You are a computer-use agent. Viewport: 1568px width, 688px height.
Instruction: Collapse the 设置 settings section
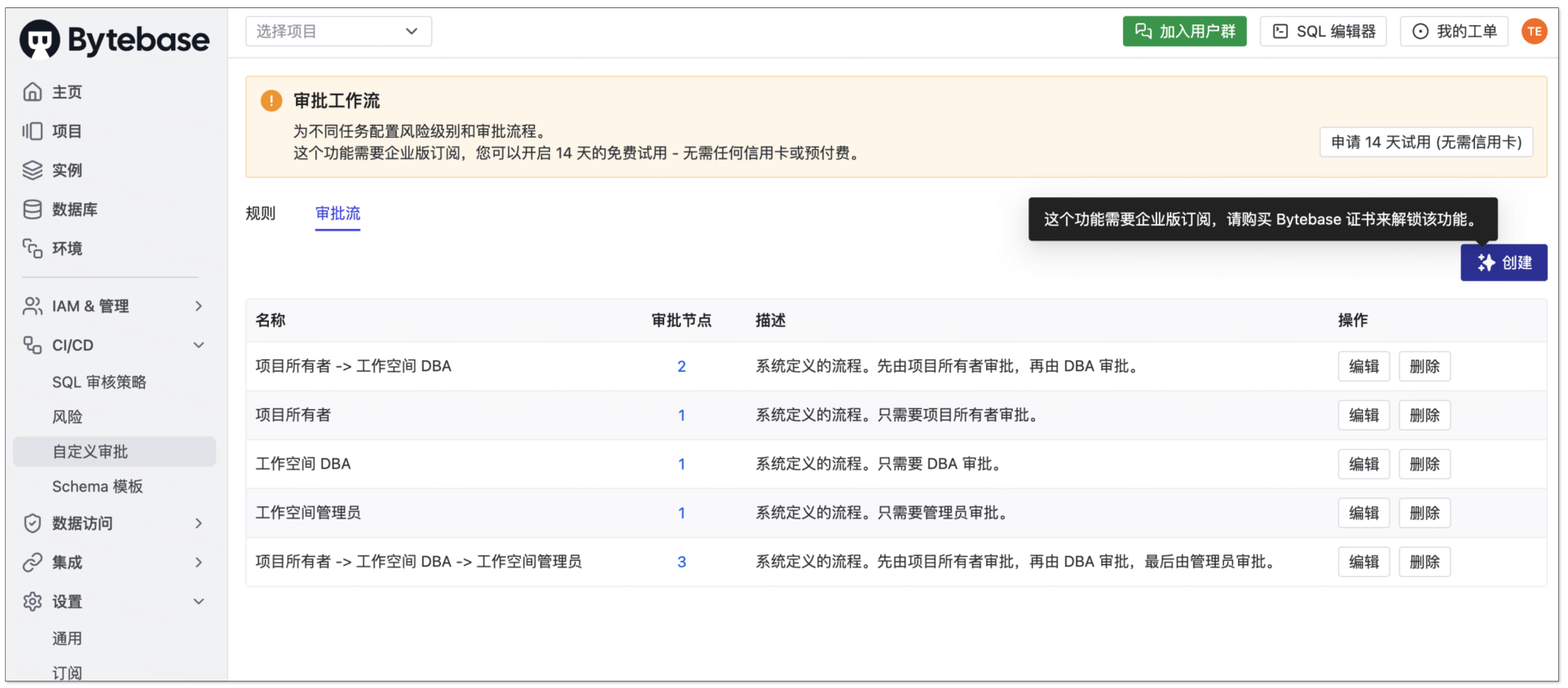(198, 602)
